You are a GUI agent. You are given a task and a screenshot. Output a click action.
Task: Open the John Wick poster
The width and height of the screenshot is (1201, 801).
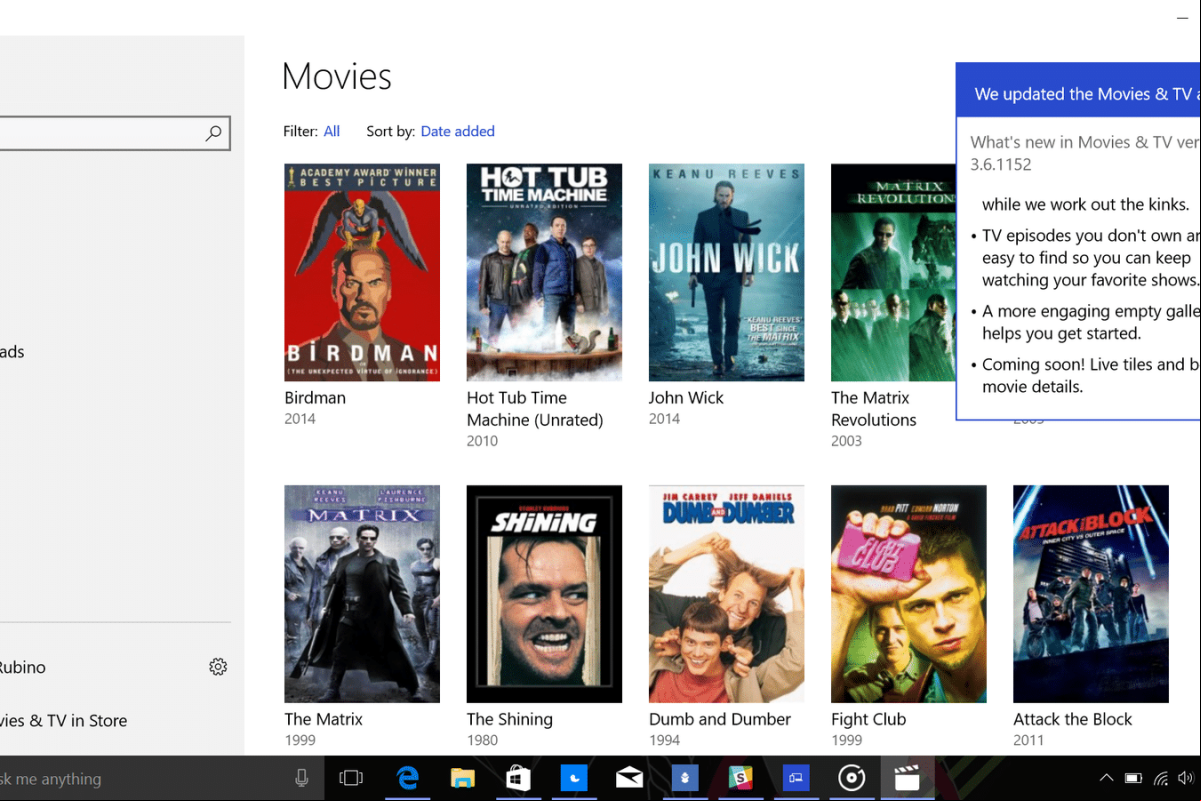[x=726, y=272]
